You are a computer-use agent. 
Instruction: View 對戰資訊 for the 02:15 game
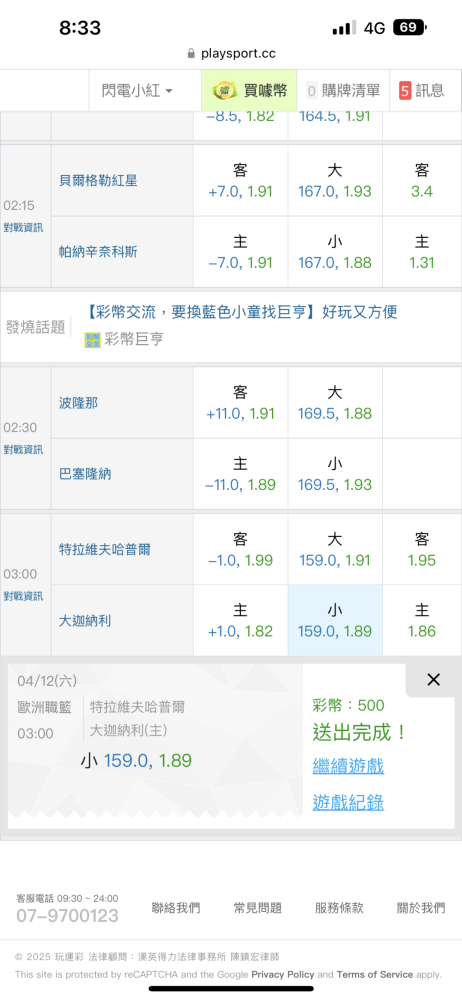tap(24, 228)
